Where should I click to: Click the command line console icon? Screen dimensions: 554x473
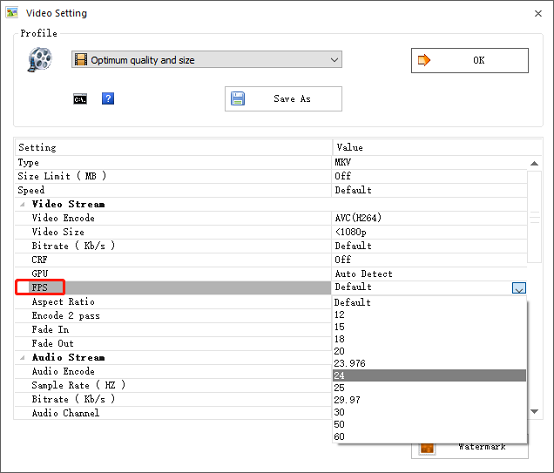pos(80,99)
